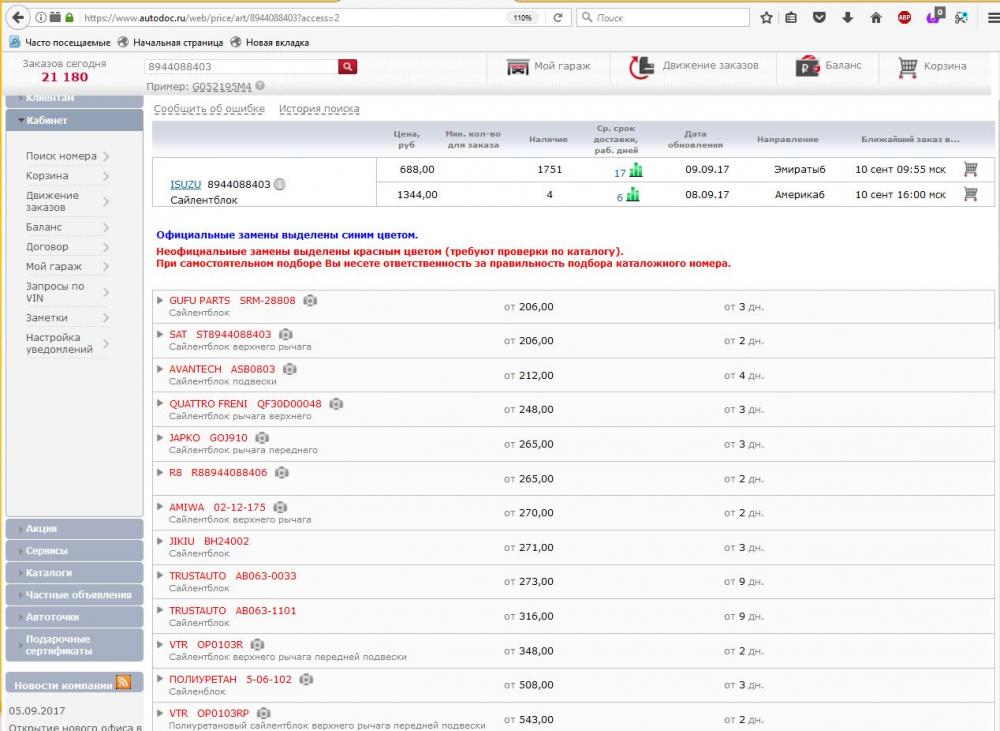
Task: Open photo icon for QUATTRO FRENI QF30D00048
Action: [x=336, y=404]
